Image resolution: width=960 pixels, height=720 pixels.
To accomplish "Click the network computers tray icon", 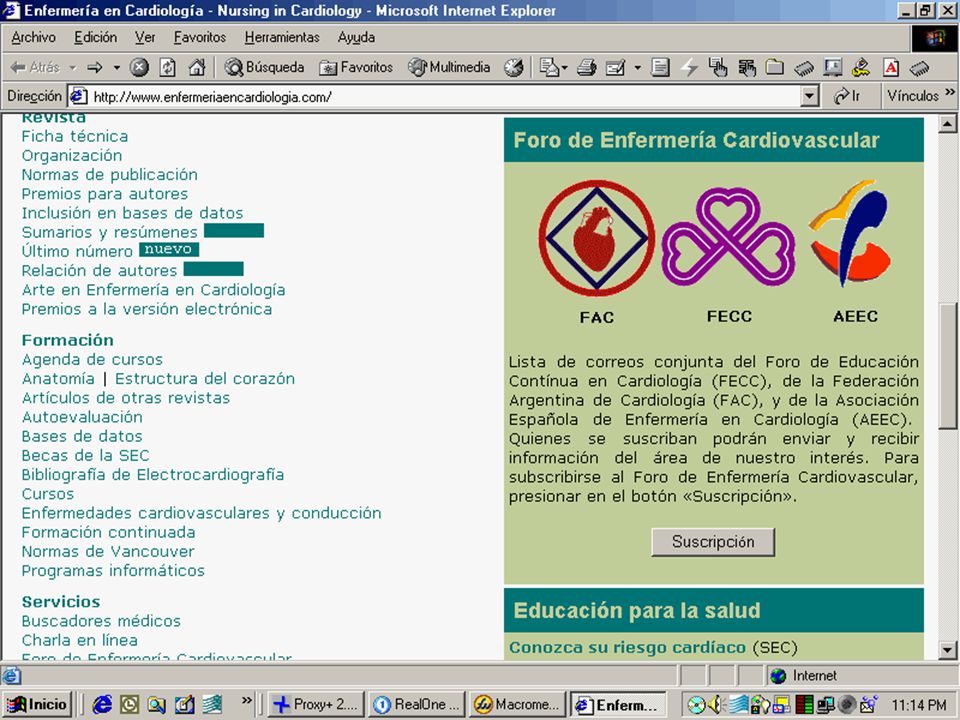I will pyautogui.click(x=824, y=705).
